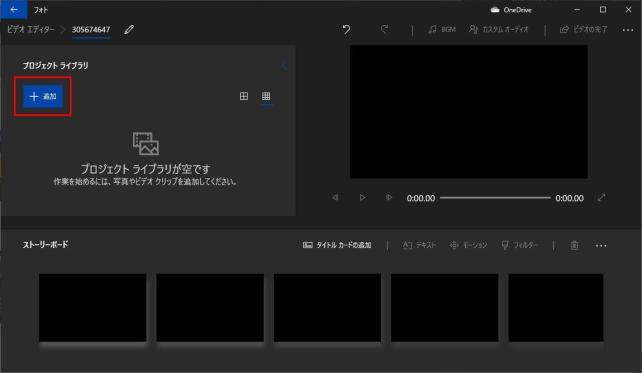The width and height of the screenshot is (642, 373).
Task: Open the top-right more options menu
Action: pyautogui.click(x=628, y=30)
